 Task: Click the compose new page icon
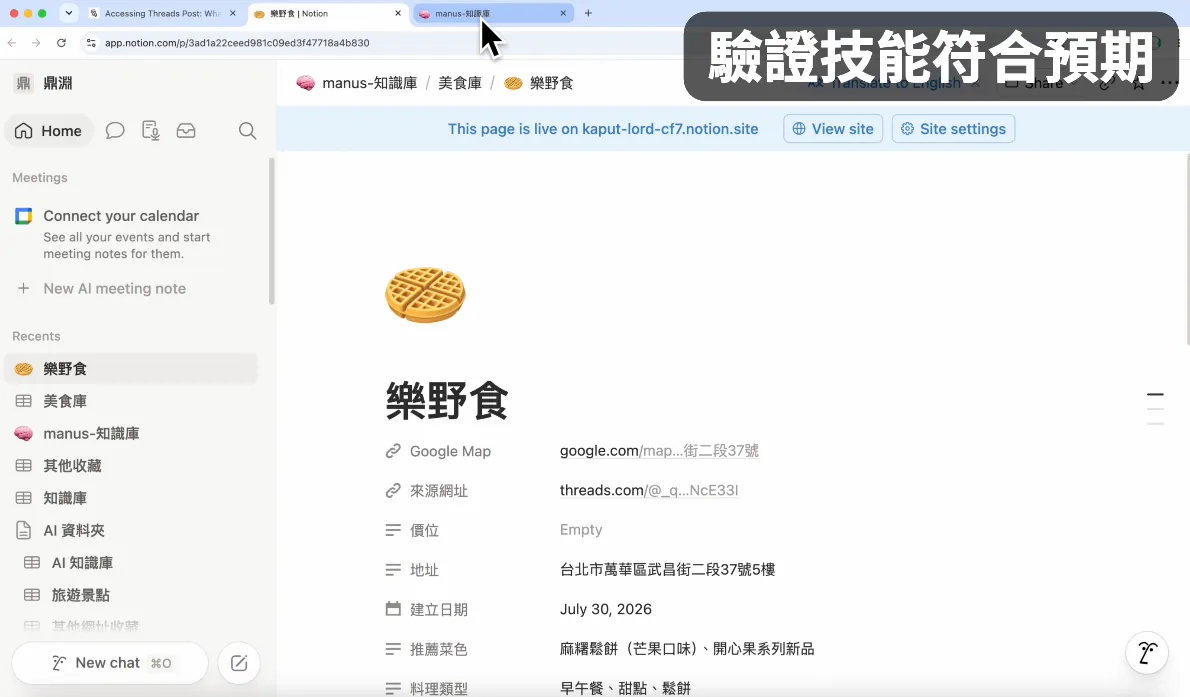click(x=239, y=663)
